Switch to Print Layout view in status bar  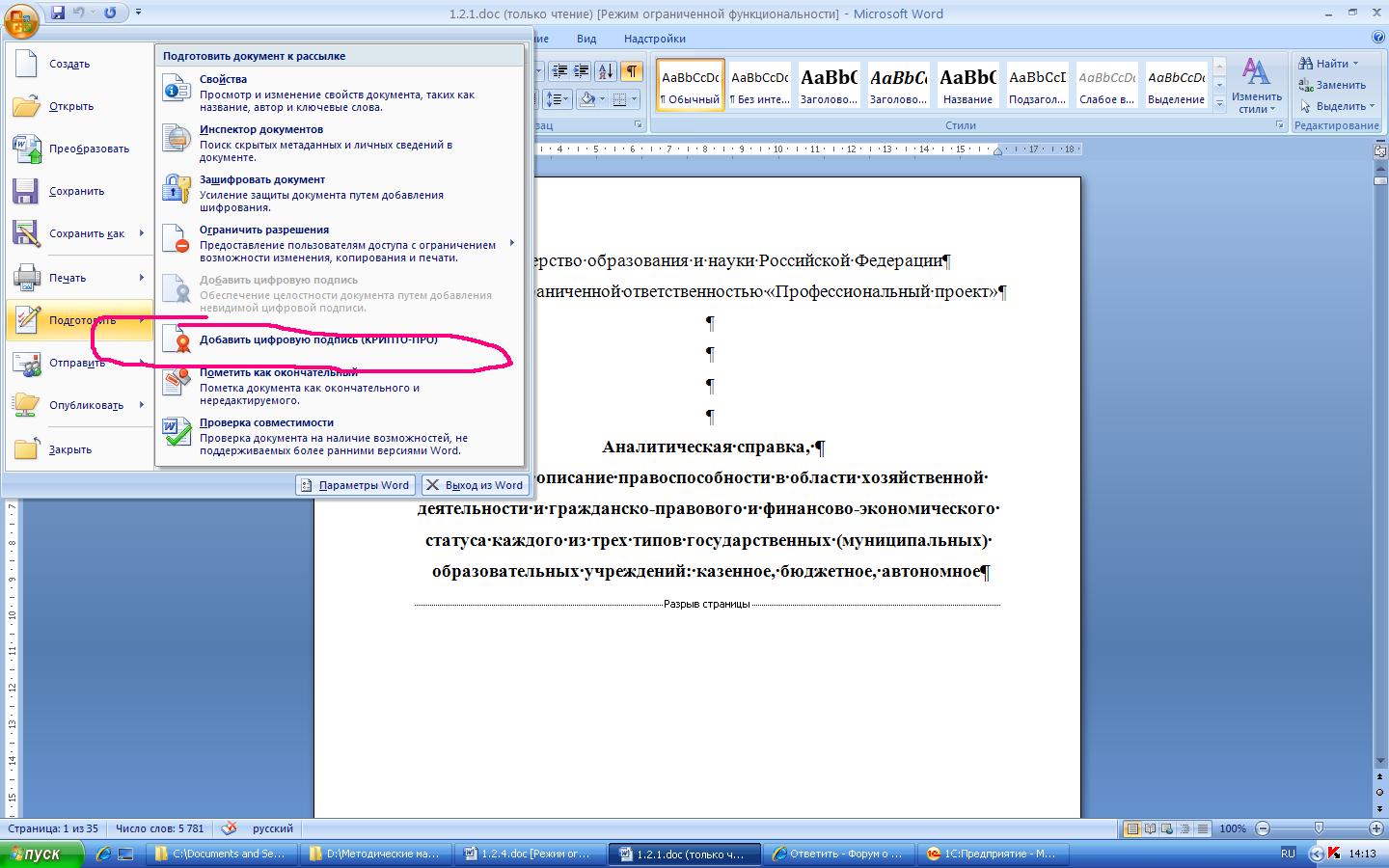pyautogui.click(x=1133, y=828)
